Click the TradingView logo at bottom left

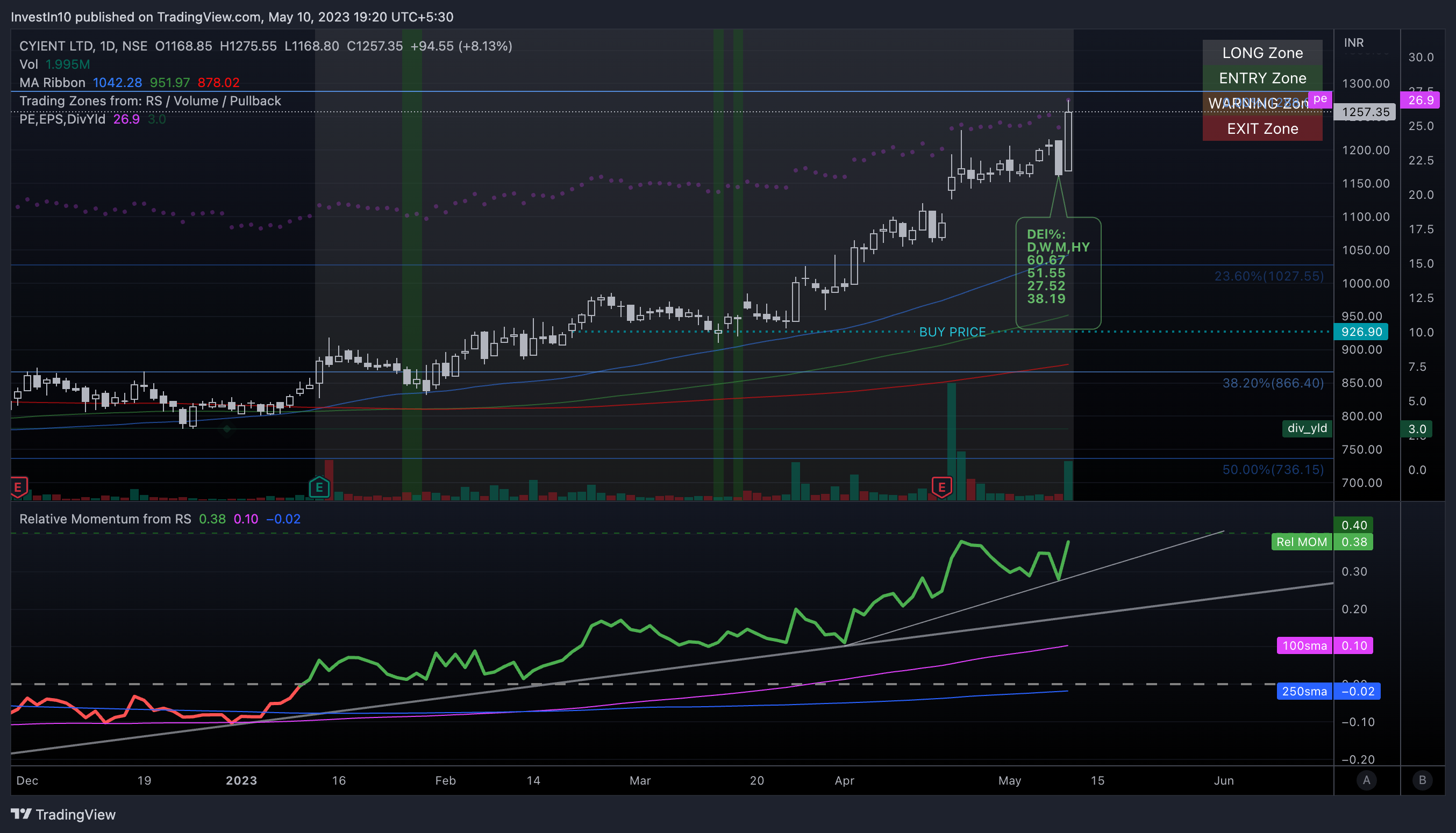[63, 814]
